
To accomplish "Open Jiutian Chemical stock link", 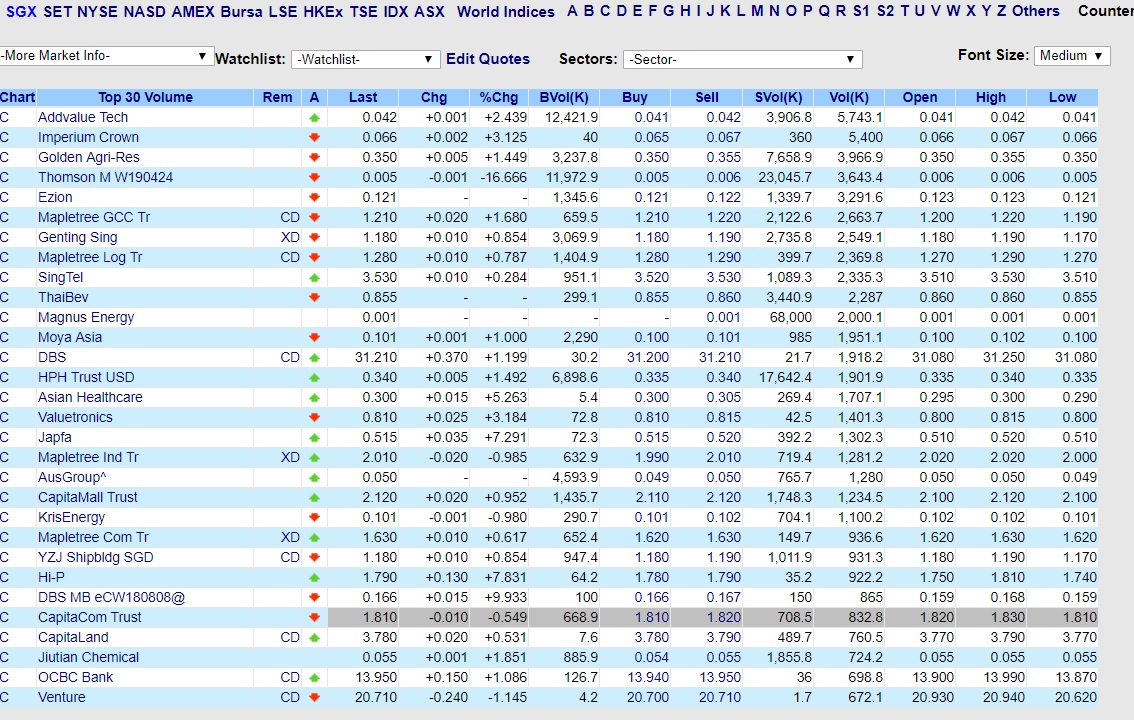I will tap(88, 657).
